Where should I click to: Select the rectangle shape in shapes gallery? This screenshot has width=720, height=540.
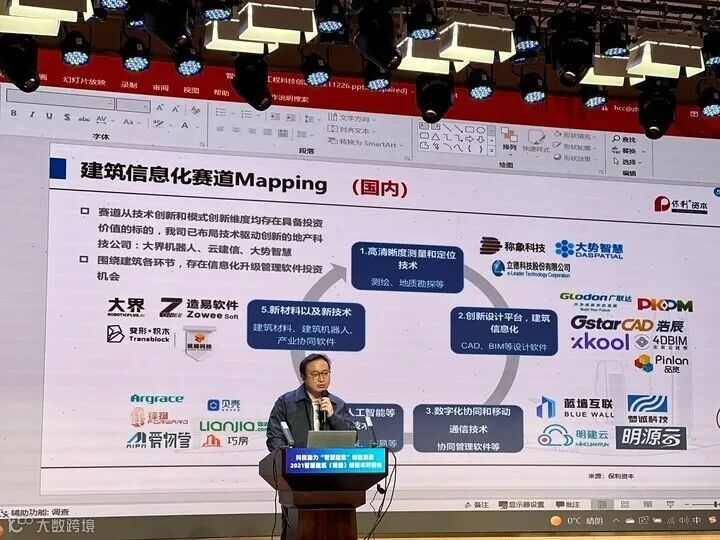(469, 129)
